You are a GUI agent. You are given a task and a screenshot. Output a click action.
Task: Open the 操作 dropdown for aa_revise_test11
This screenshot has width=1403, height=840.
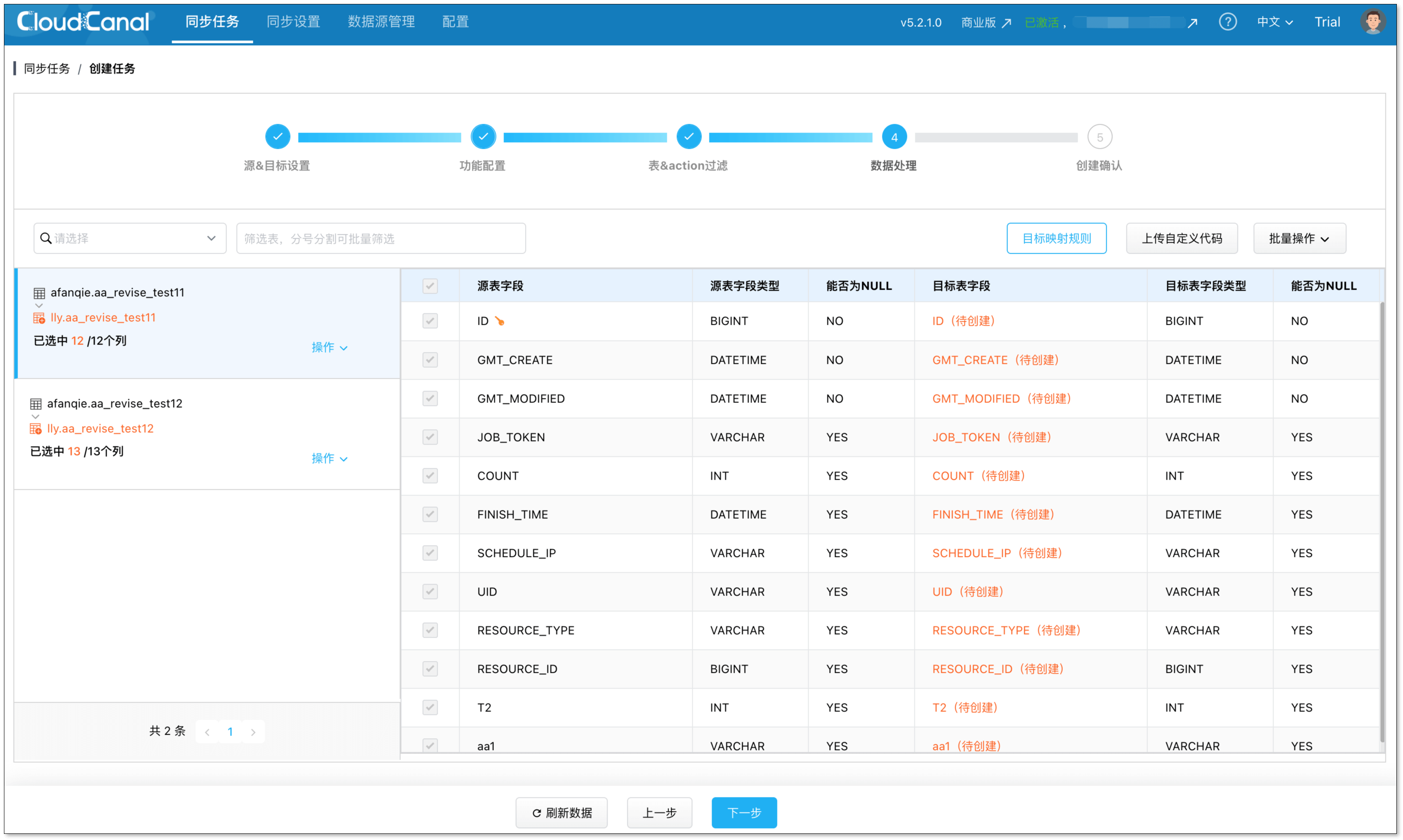coord(330,347)
